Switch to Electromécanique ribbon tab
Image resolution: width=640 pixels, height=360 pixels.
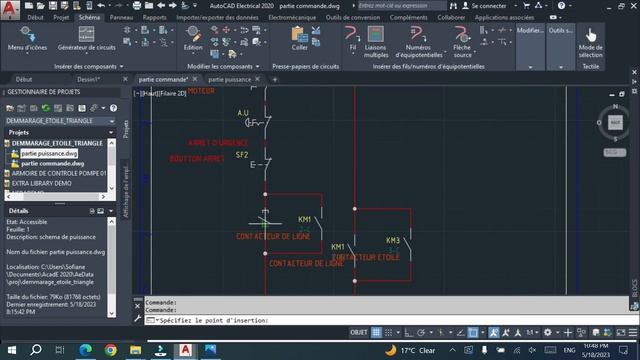(x=292, y=18)
